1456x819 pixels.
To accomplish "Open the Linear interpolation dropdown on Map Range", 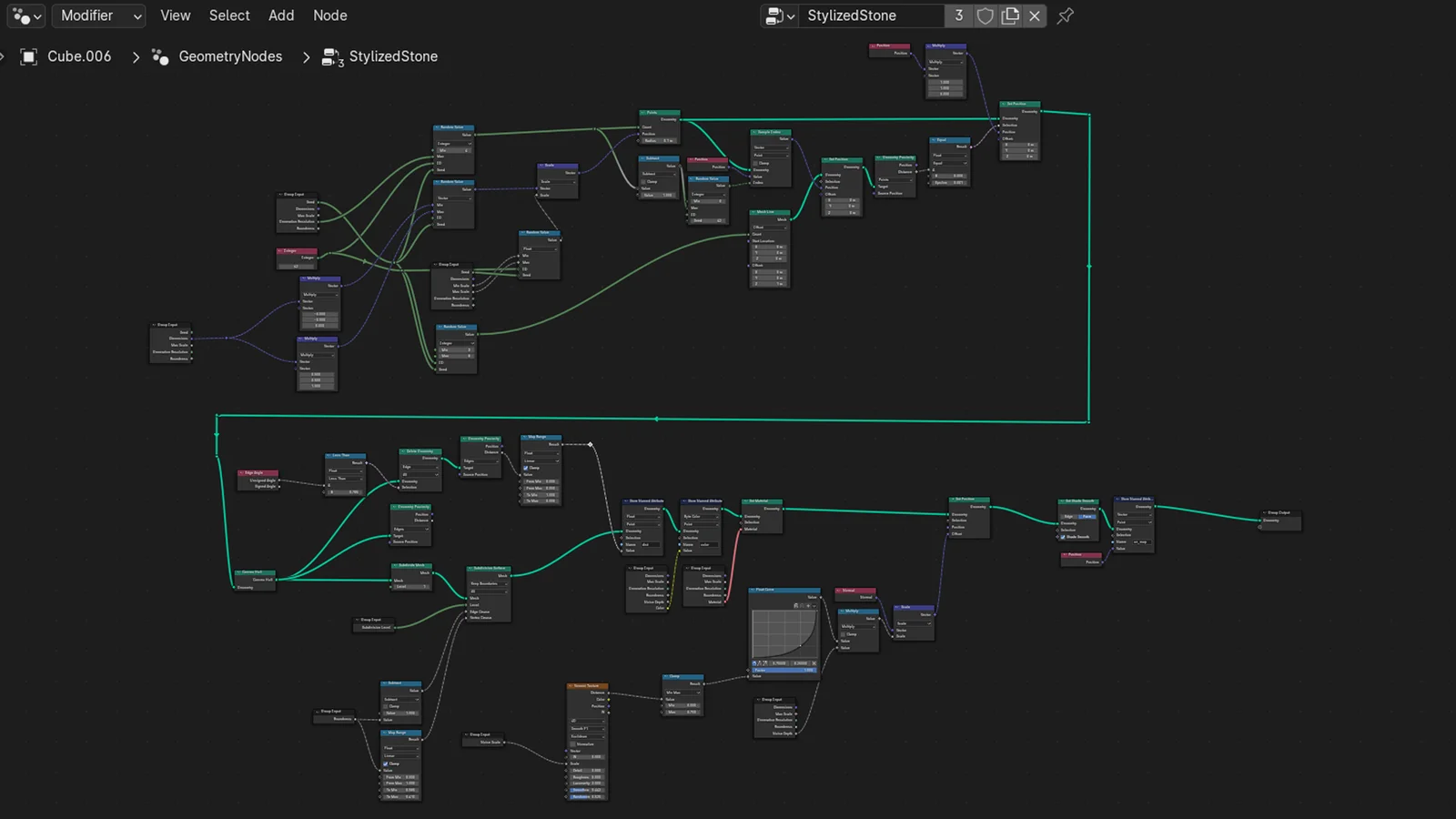I will [541, 461].
